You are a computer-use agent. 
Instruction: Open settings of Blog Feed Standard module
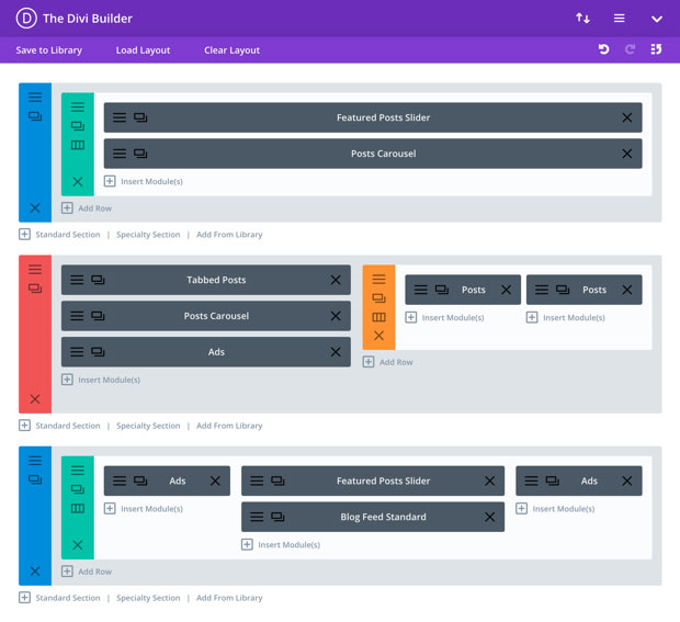257,517
